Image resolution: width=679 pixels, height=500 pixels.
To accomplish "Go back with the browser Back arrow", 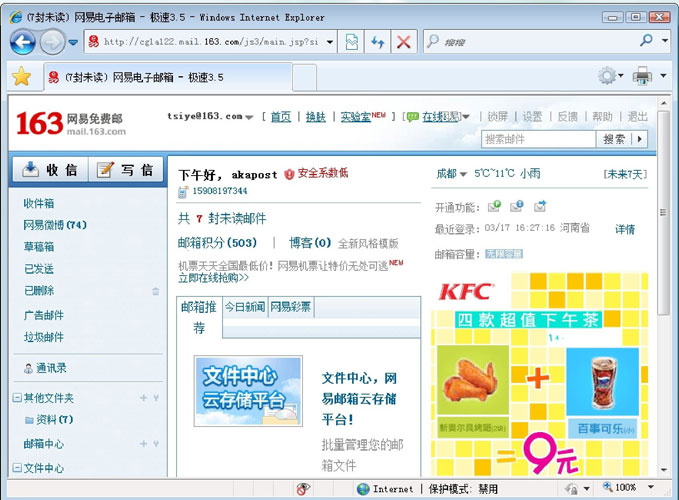I will (x=23, y=42).
